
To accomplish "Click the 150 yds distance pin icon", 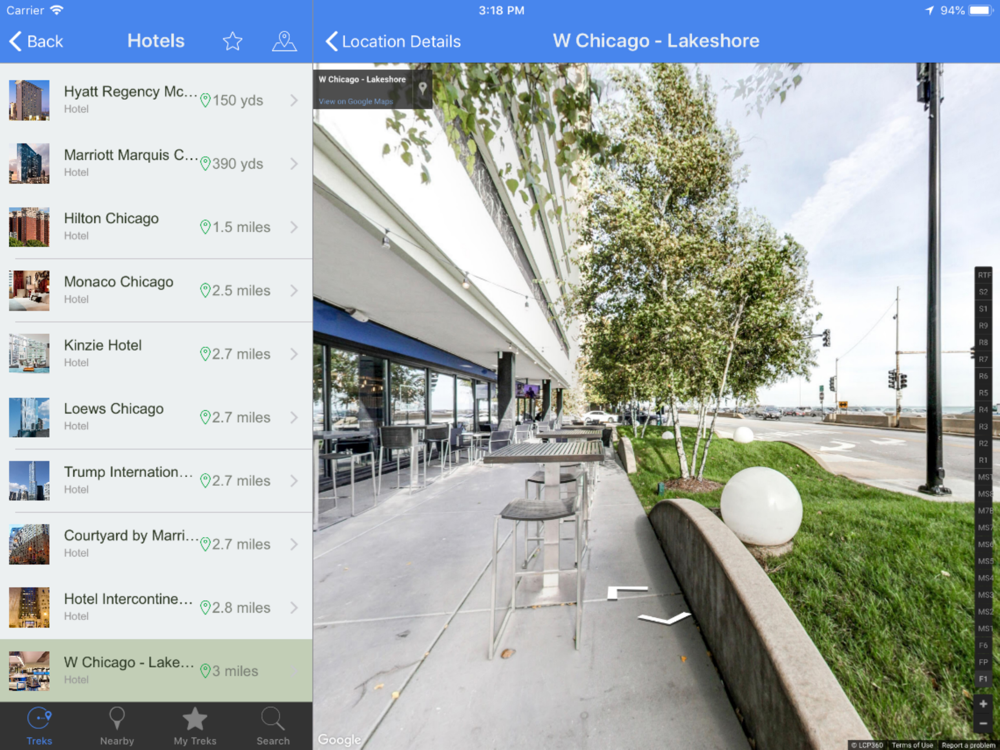I will (x=205, y=100).
